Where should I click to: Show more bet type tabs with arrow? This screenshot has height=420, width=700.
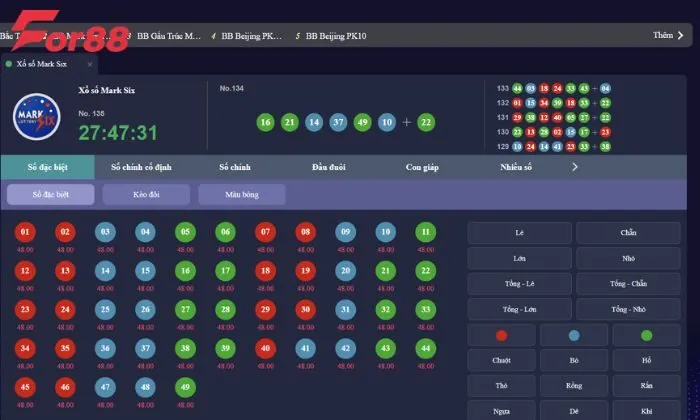click(575, 167)
